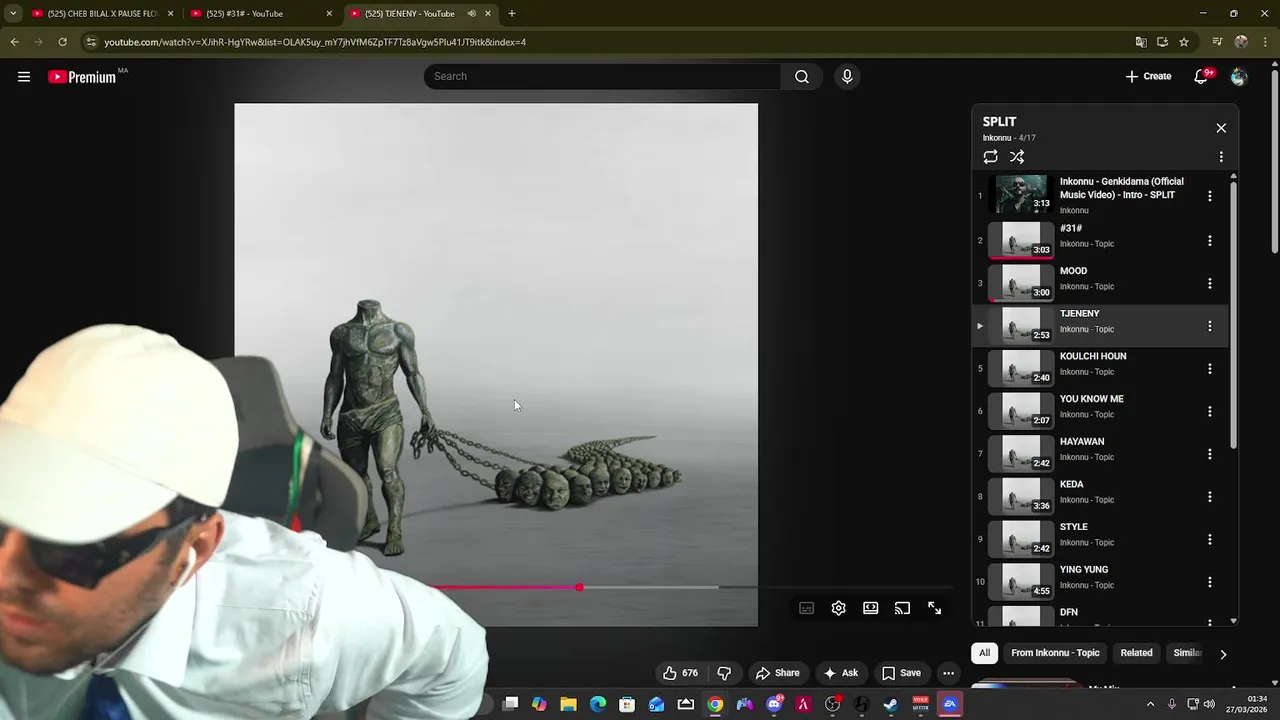The width and height of the screenshot is (1280, 720).
Task: Open options menu for TJENENY track
Action: tap(1210, 326)
